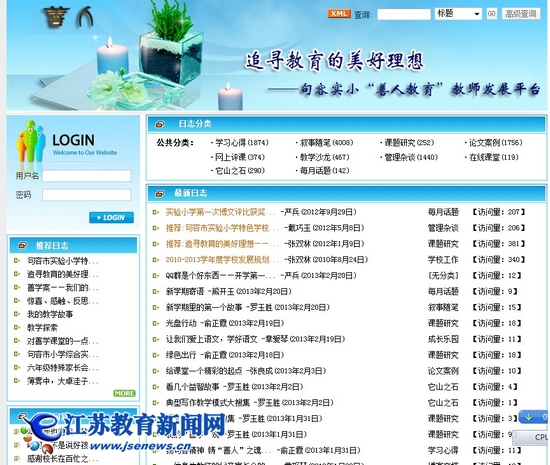The image size is (550, 465).
Task: Click the icon beside 推荐日志 header
Action: (22, 245)
